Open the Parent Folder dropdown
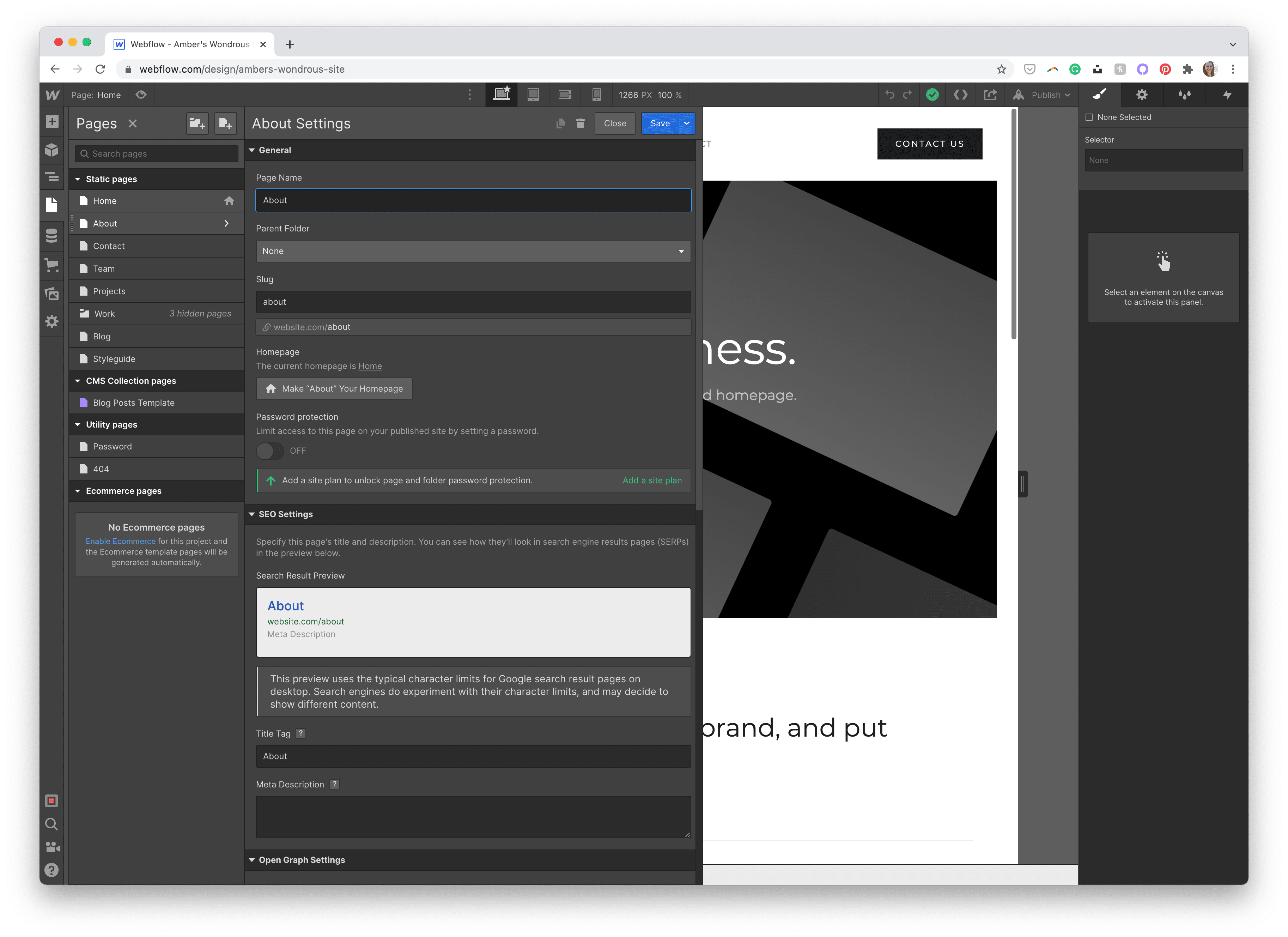The height and width of the screenshot is (937, 1288). click(473, 250)
